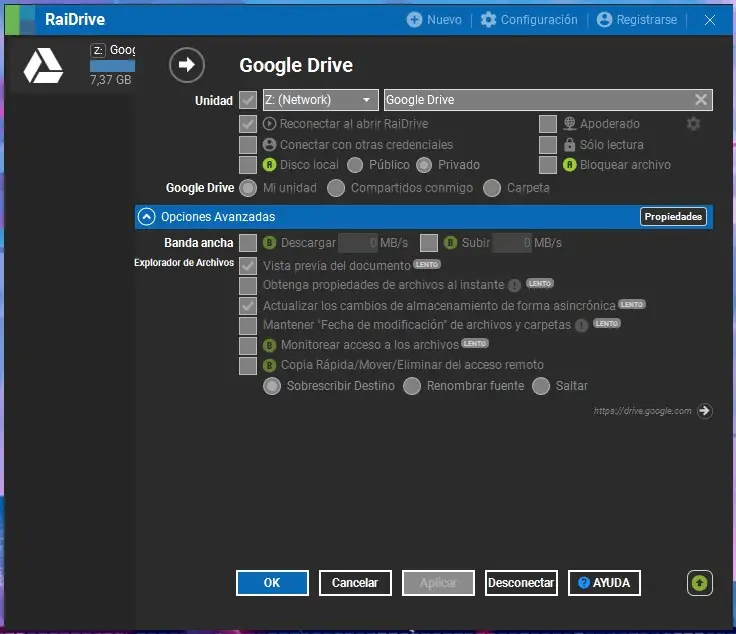
Task: Enable Descargar bandwidth limit checkbox
Action: 248,243
